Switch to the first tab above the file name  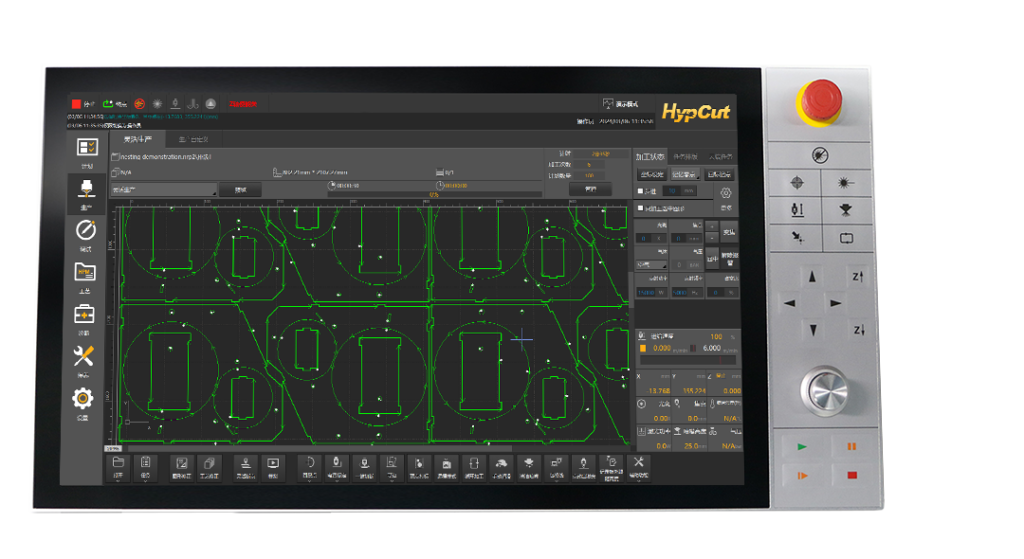click(x=137, y=139)
